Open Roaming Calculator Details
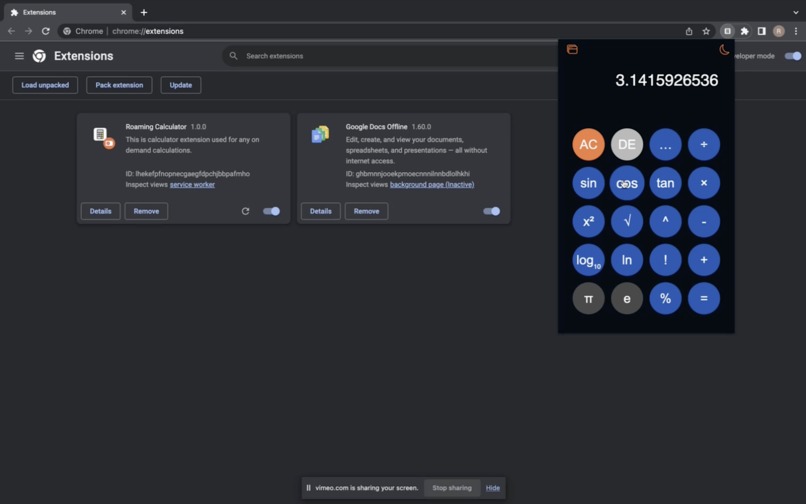Image resolution: width=806 pixels, height=504 pixels. [x=100, y=211]
